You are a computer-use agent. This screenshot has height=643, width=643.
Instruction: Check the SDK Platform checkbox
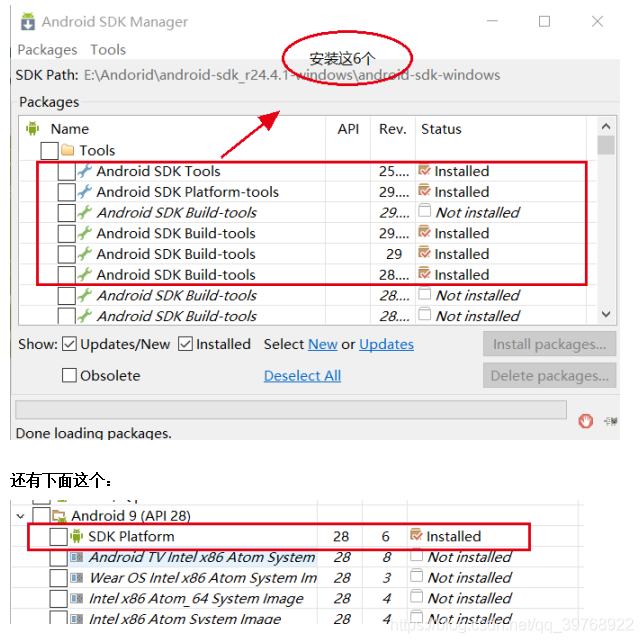tap(58, 536)
